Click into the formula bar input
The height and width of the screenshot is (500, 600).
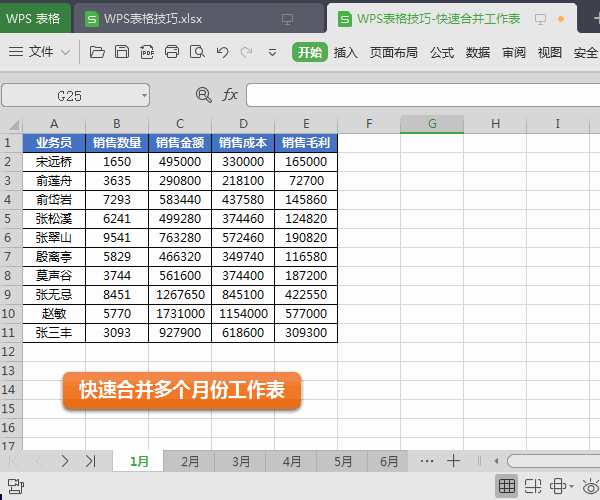click(423, 95)
